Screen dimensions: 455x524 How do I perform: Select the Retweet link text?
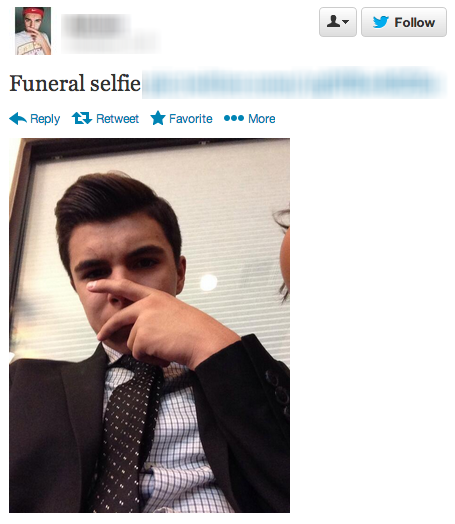(117, 119)
